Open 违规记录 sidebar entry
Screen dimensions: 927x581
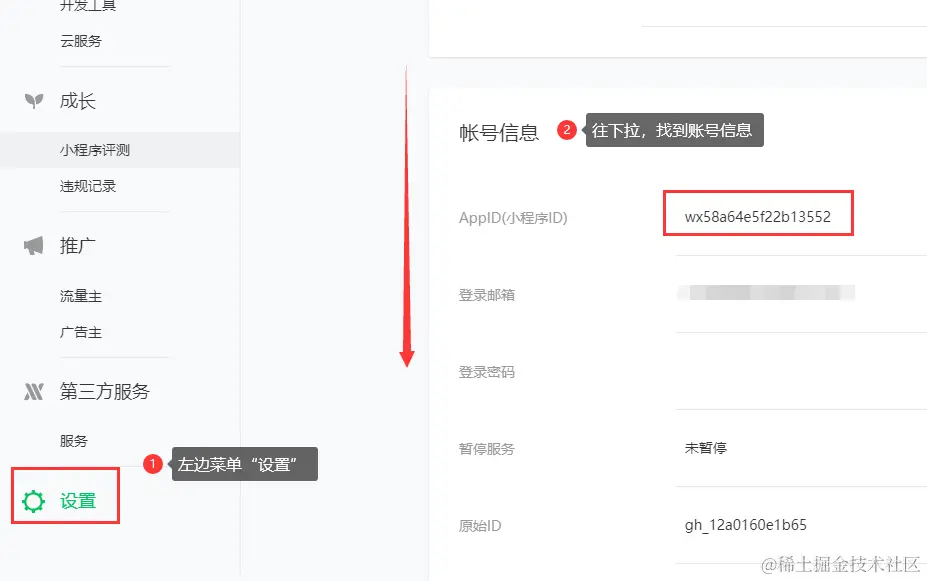pyautogui.click(x=87, y=186)
